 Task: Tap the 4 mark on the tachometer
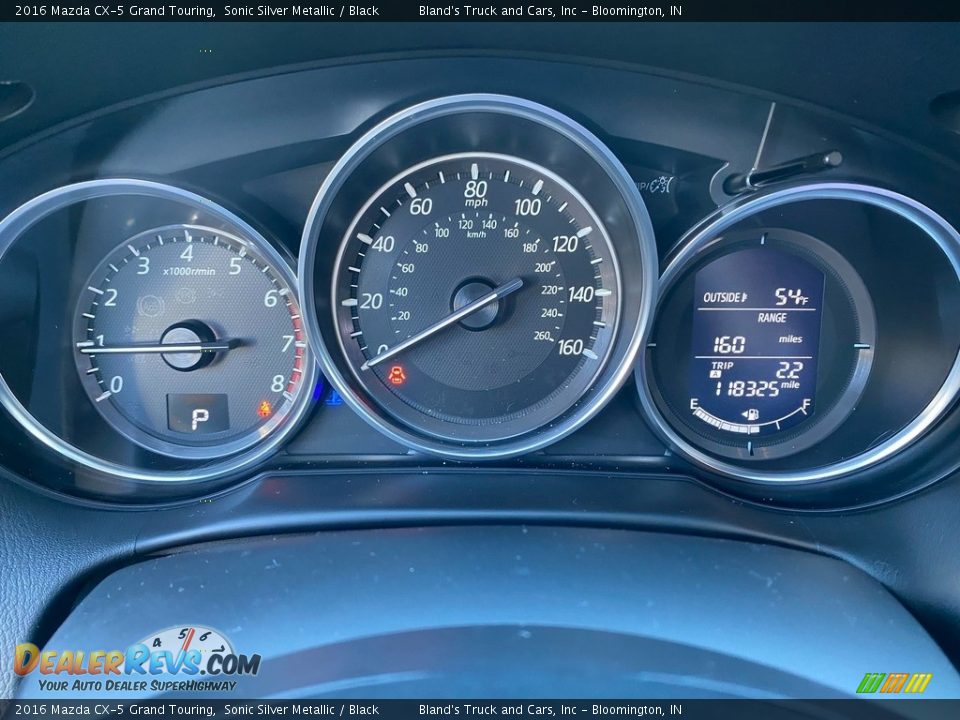tap(187, 252)
